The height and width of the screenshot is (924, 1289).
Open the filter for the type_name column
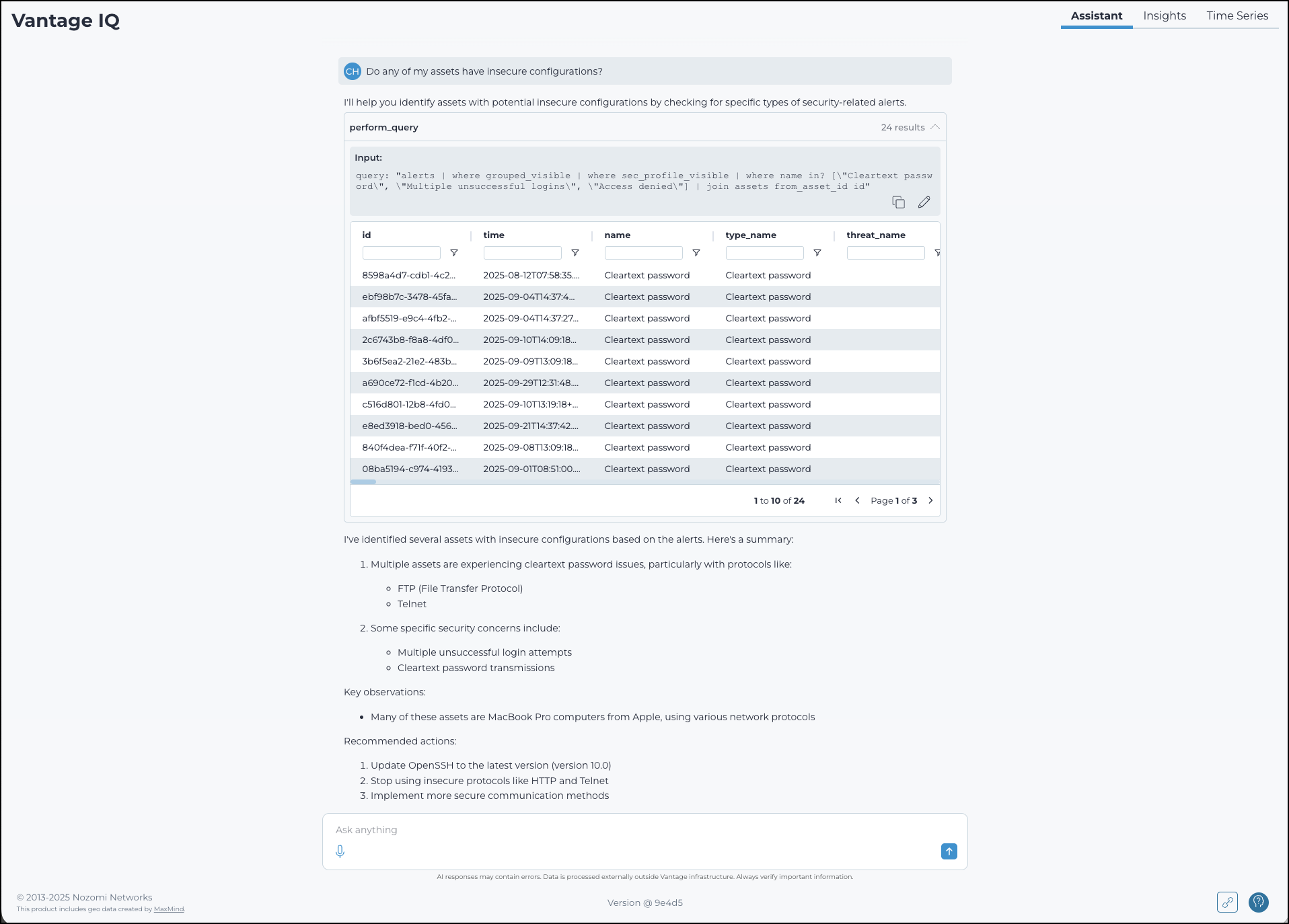tap(817, 252)
